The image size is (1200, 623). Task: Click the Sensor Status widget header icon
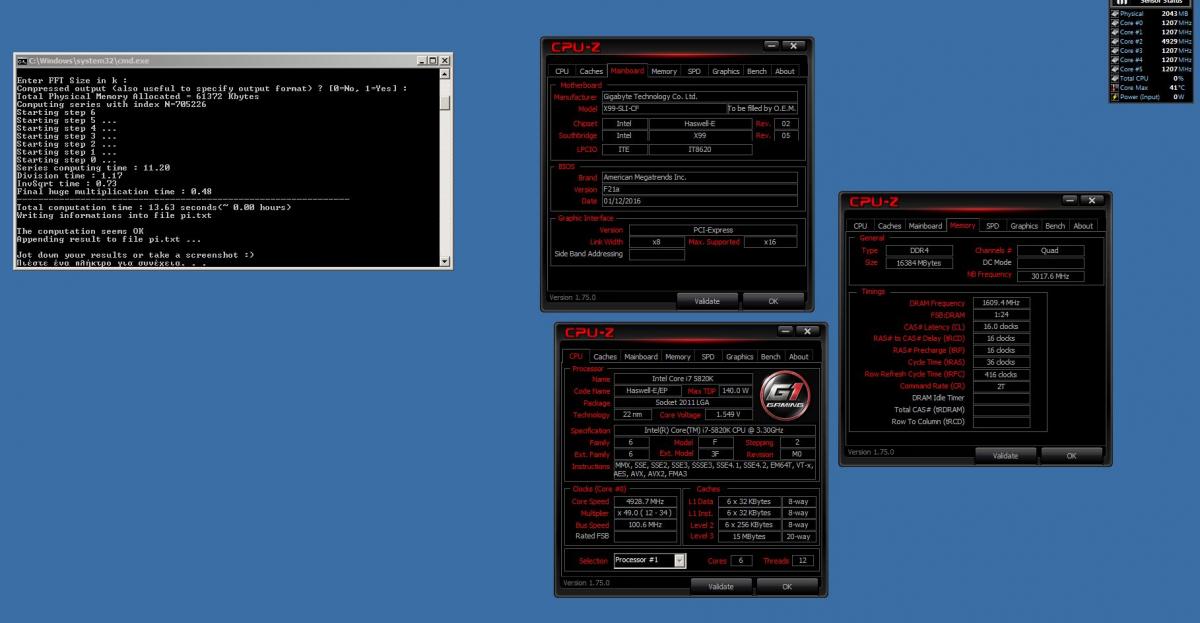1121,2
